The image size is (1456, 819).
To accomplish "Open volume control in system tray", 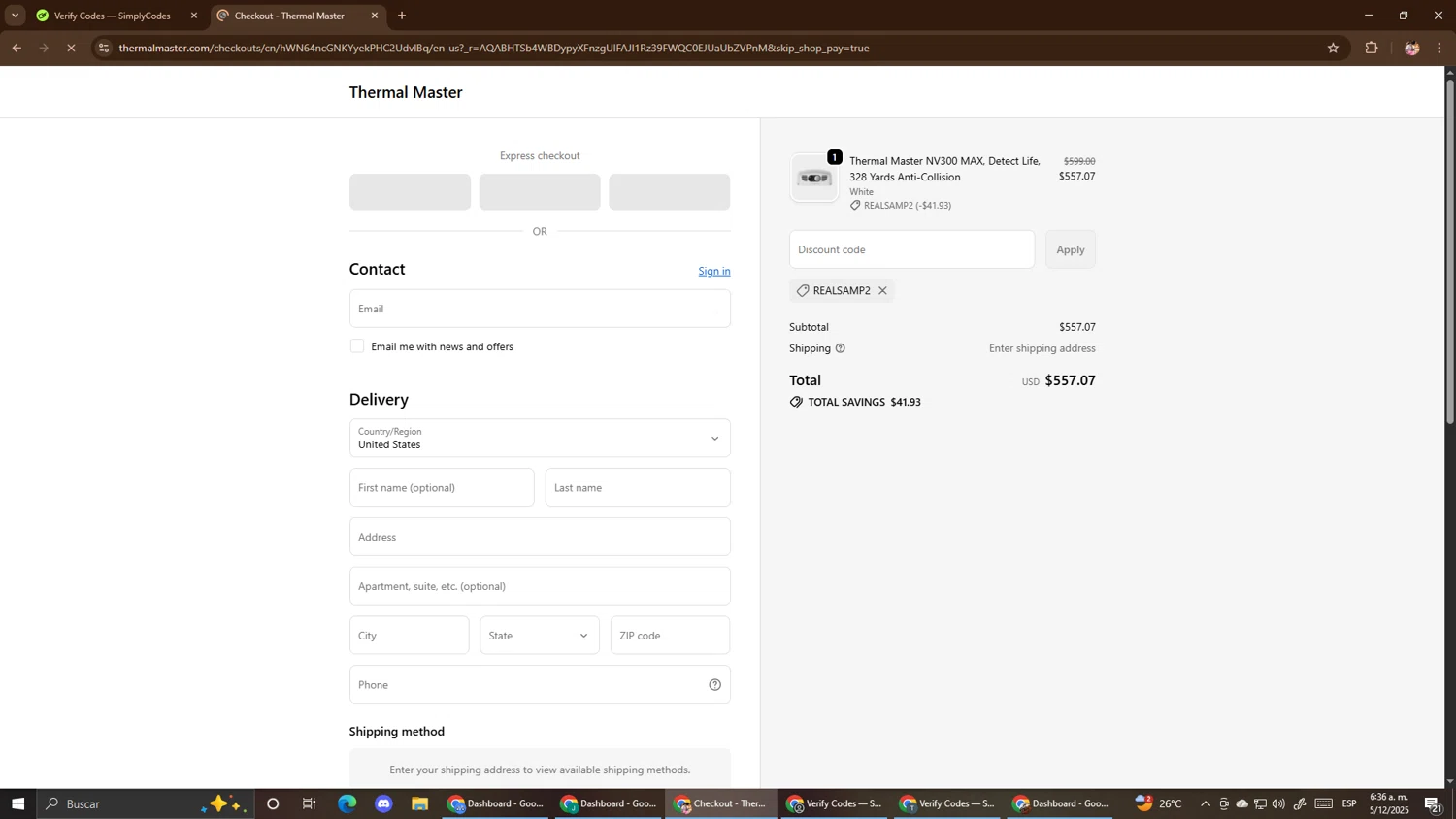I will (1278, 803).
